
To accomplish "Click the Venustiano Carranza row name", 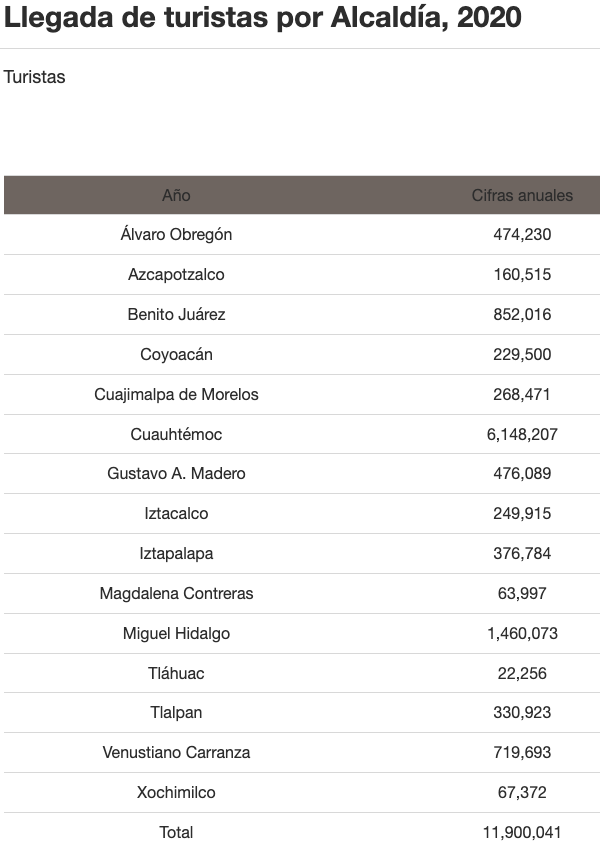I will pyautogui.click(x=176, y=752).
